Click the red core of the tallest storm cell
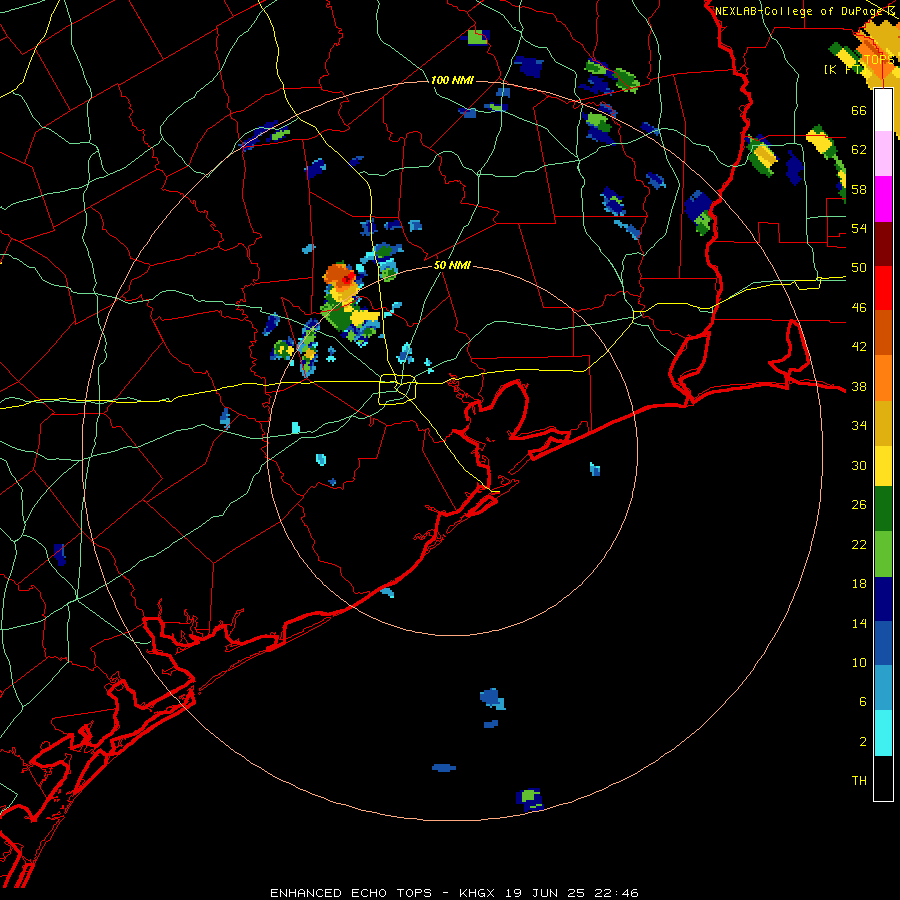The height and width of the screenshot is (900, 900). click(x=348, y=278)
